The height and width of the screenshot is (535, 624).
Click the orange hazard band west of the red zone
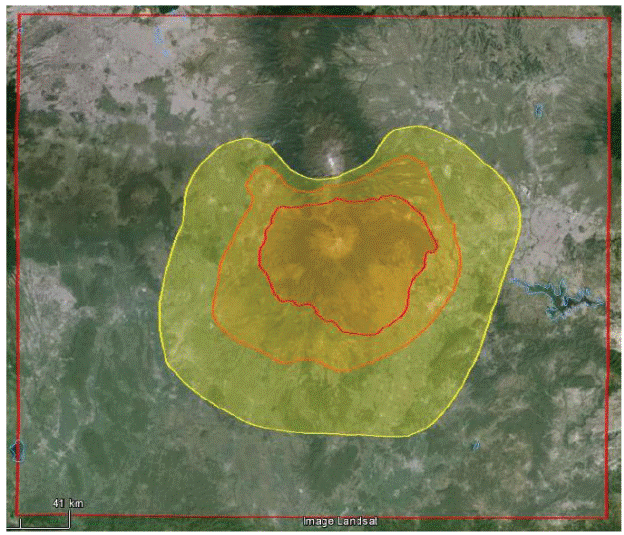click(240, 280)
